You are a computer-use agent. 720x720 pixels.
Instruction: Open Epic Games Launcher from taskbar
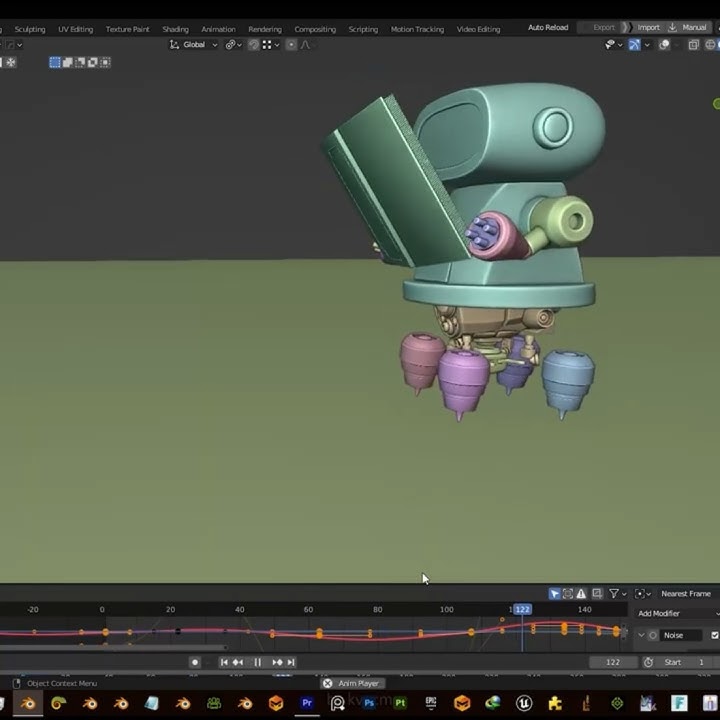tap(431, 703)
